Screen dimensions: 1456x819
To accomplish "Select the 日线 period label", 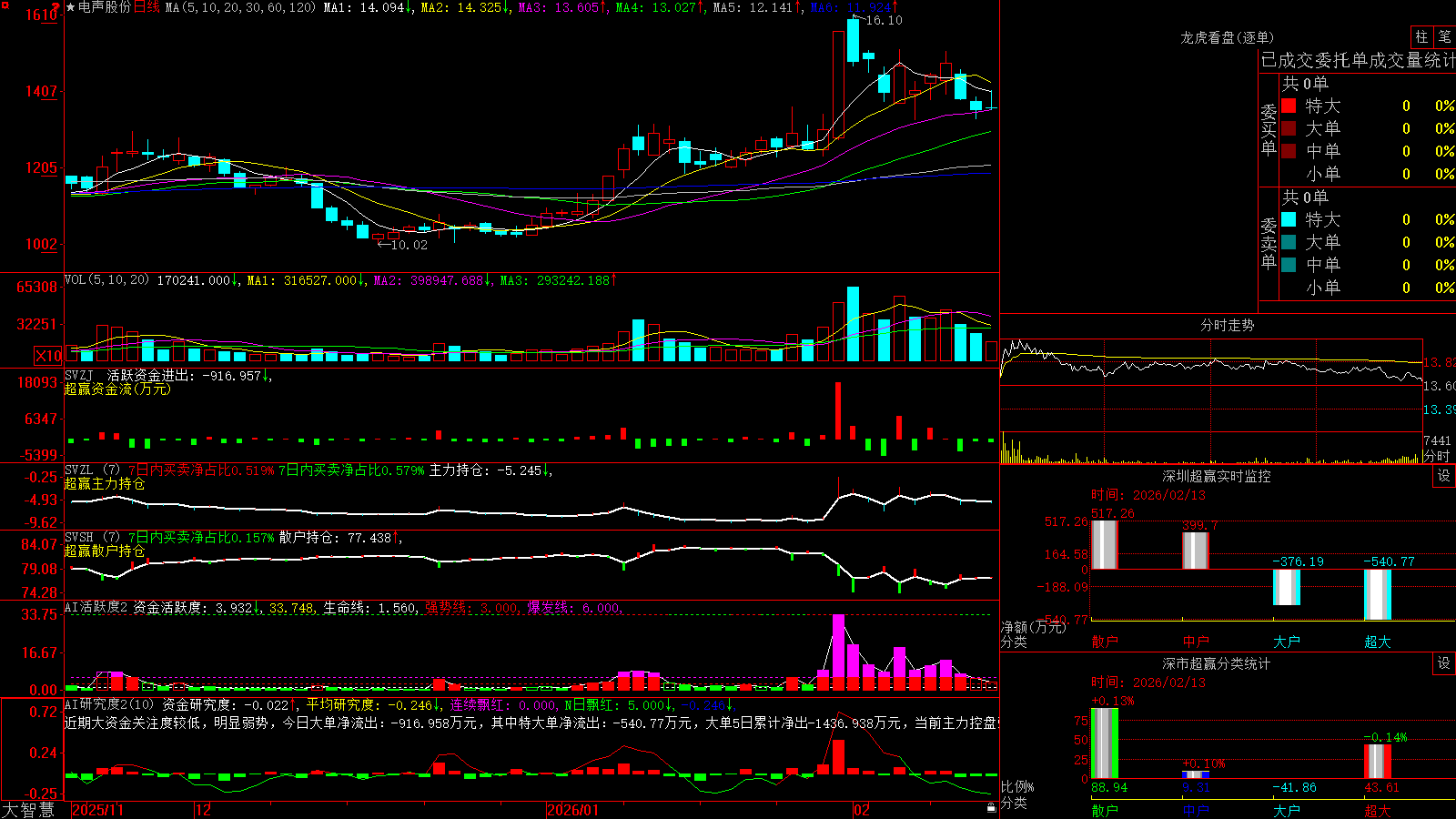I will (147, 7).
